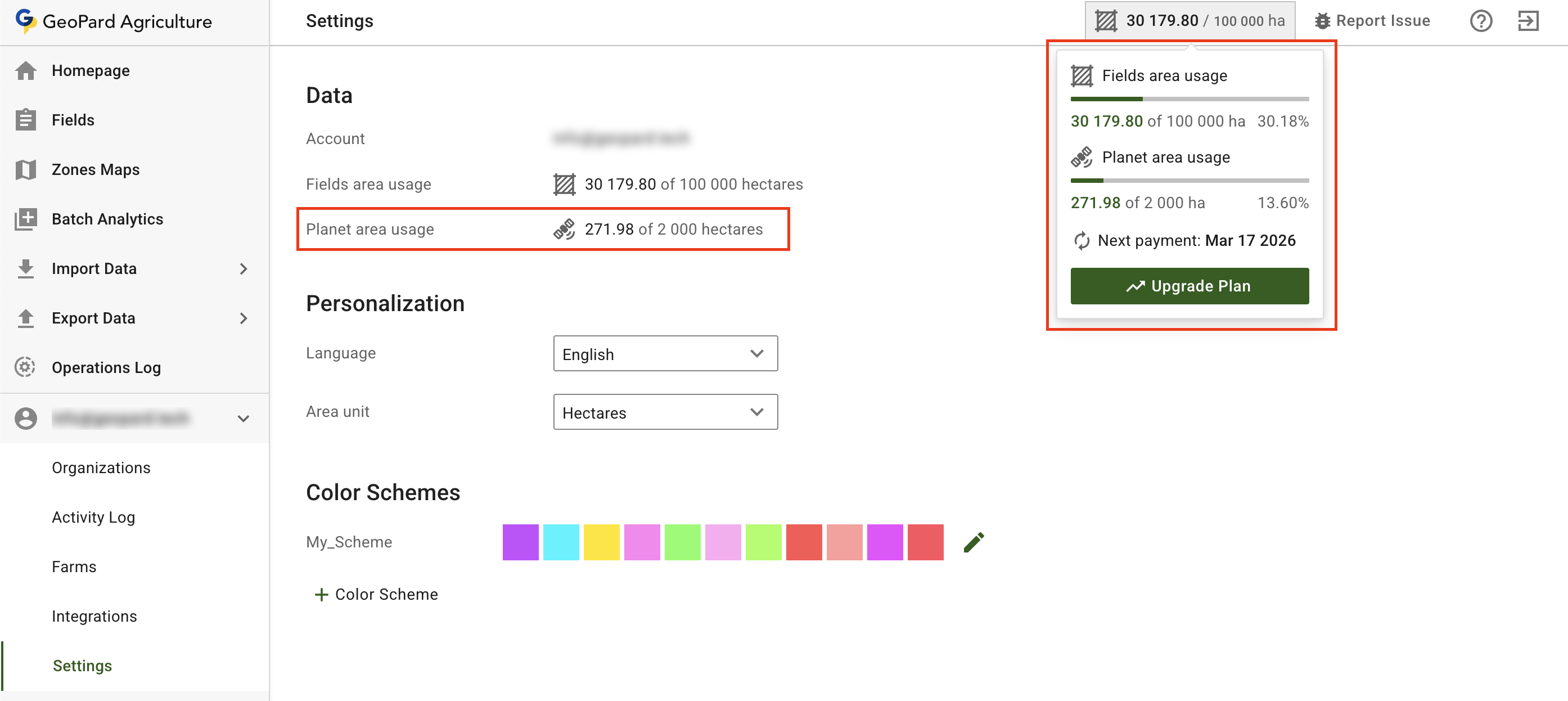Click the Batch Analytics plus-stack icon

pyautogui.click(x=25, y=219)
